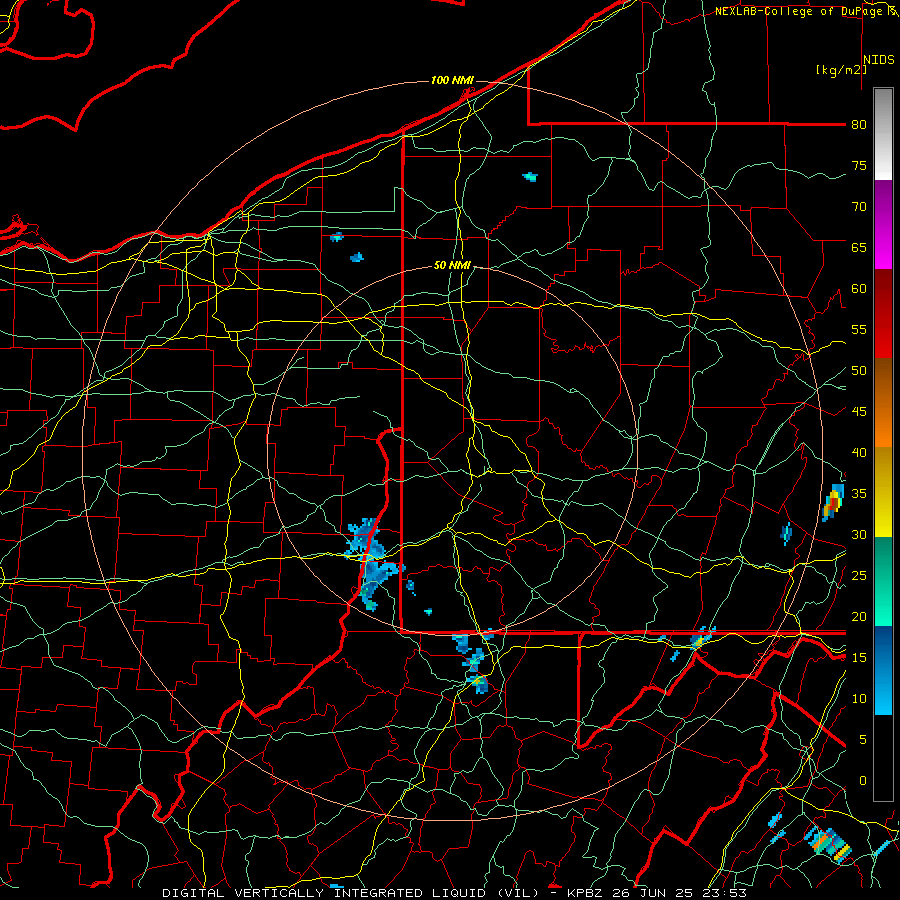Click the "15" value on the VIL scale
This screenshot has width=900, height=900.
(x=859, y=658)
